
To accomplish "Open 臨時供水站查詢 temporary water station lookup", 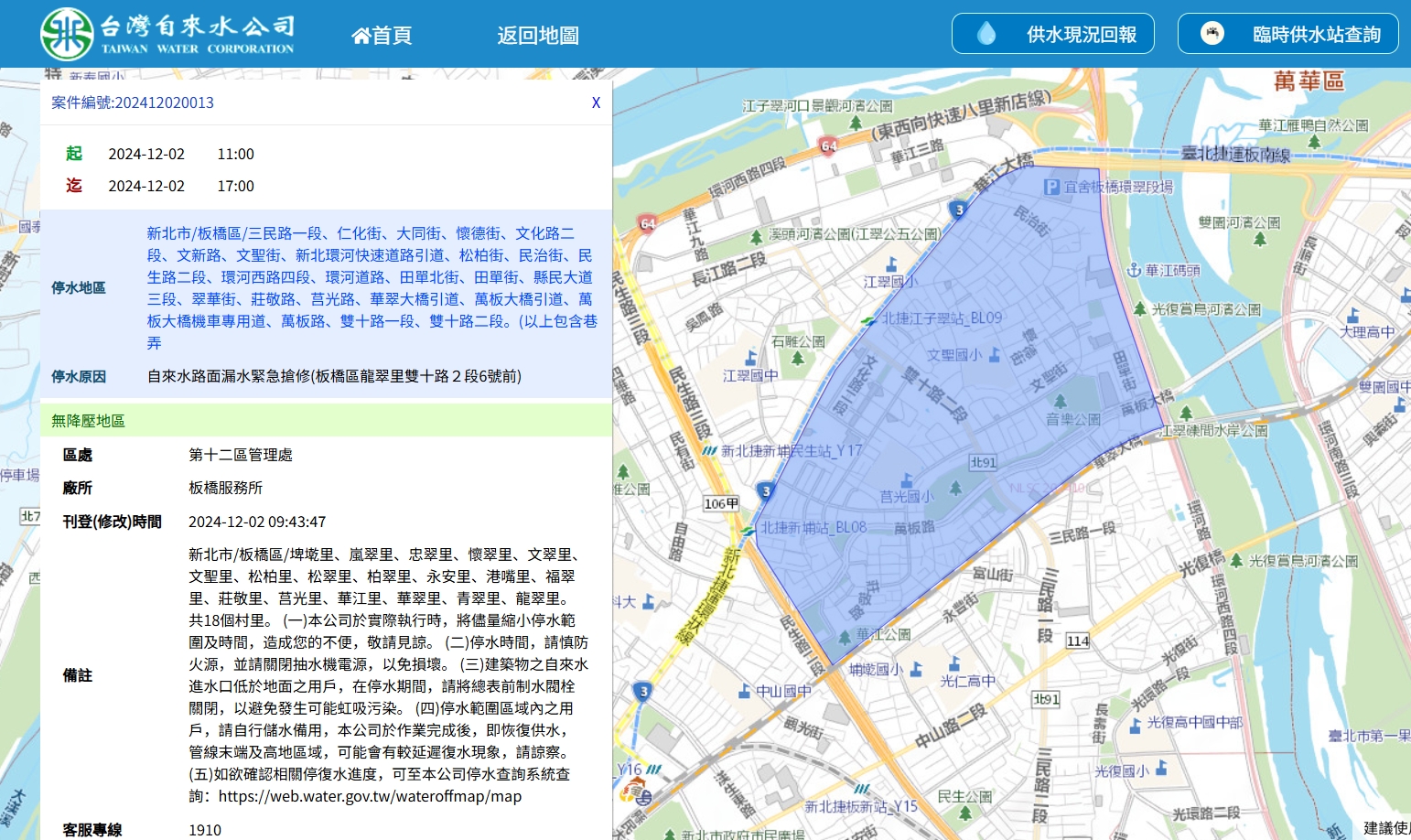I will [x=1287, y=34].
